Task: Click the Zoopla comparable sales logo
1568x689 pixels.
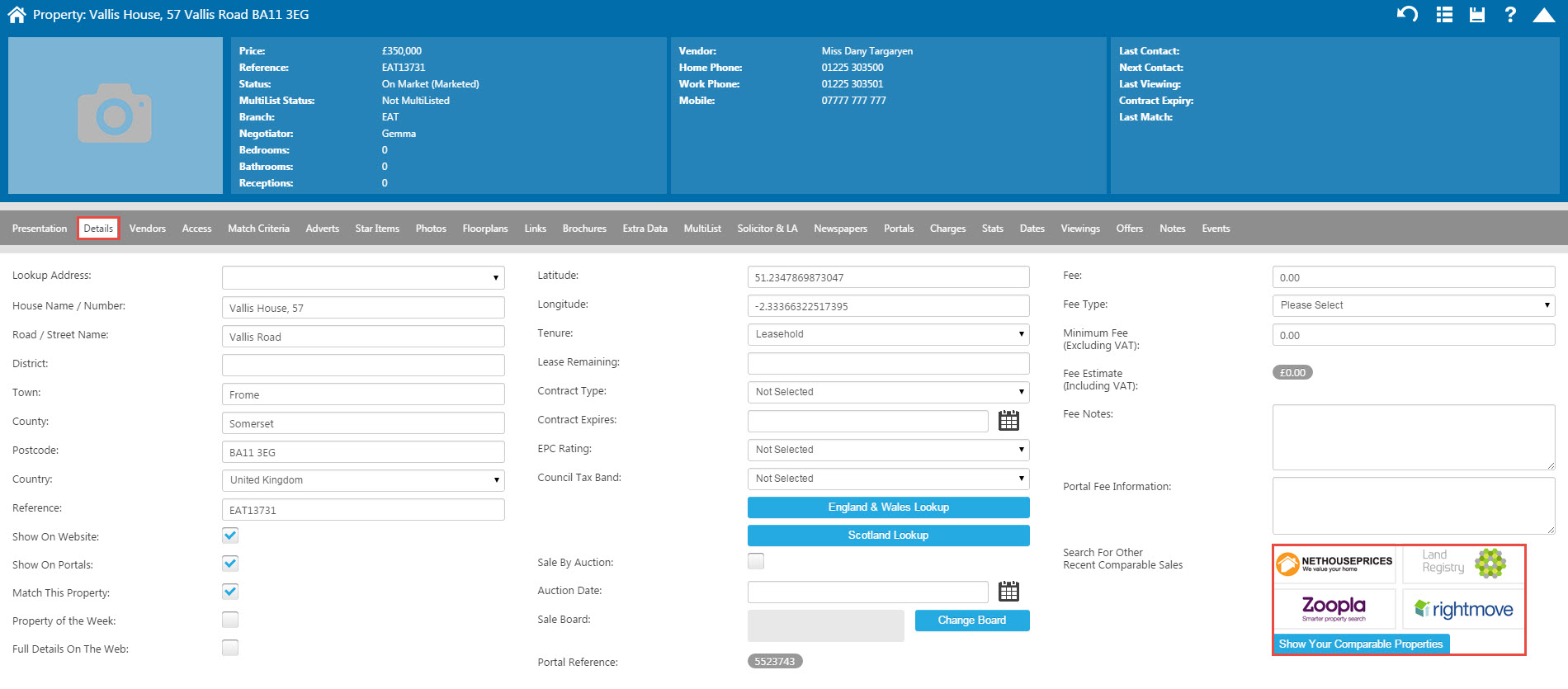Action: tap(1334, 609)
